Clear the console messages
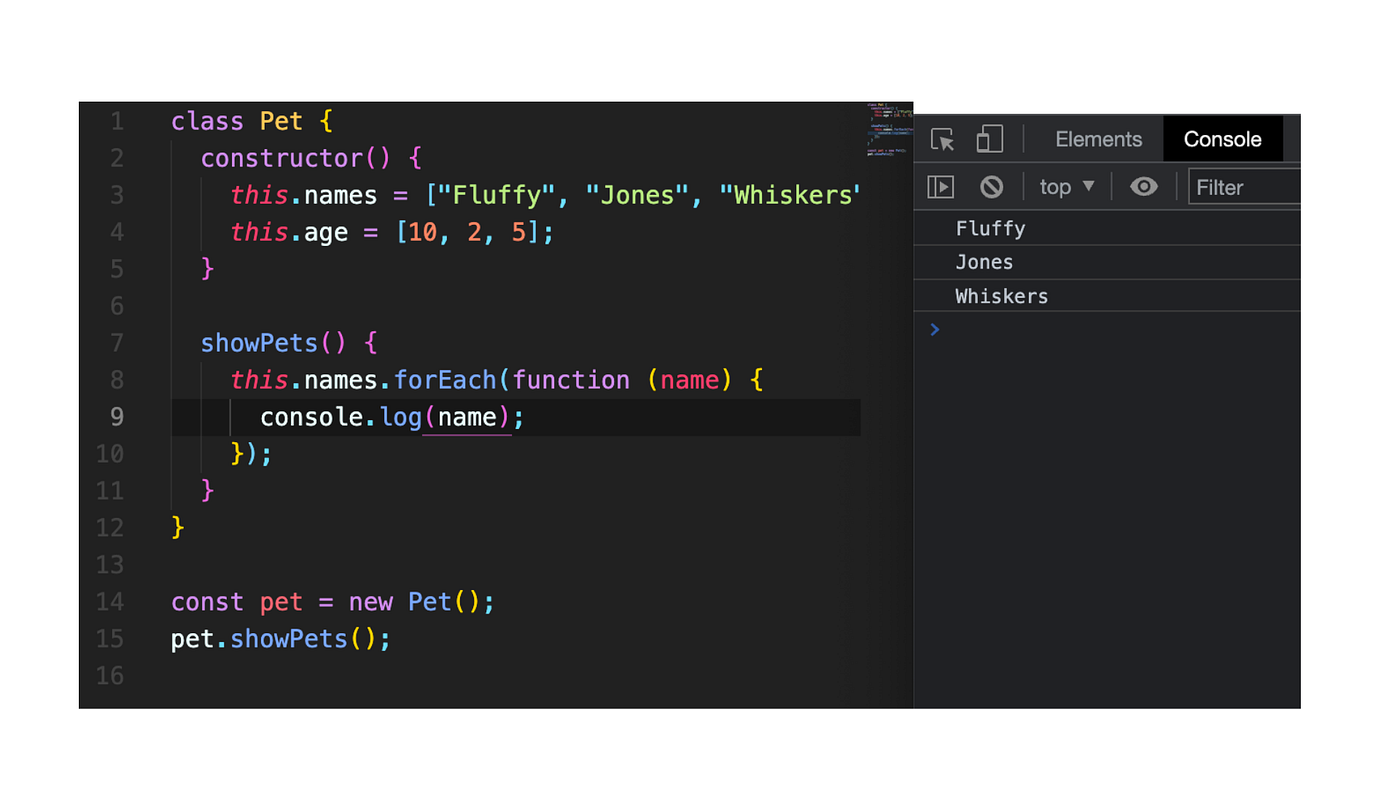This screenshot has height=788, width=1400. click(991, 186)
